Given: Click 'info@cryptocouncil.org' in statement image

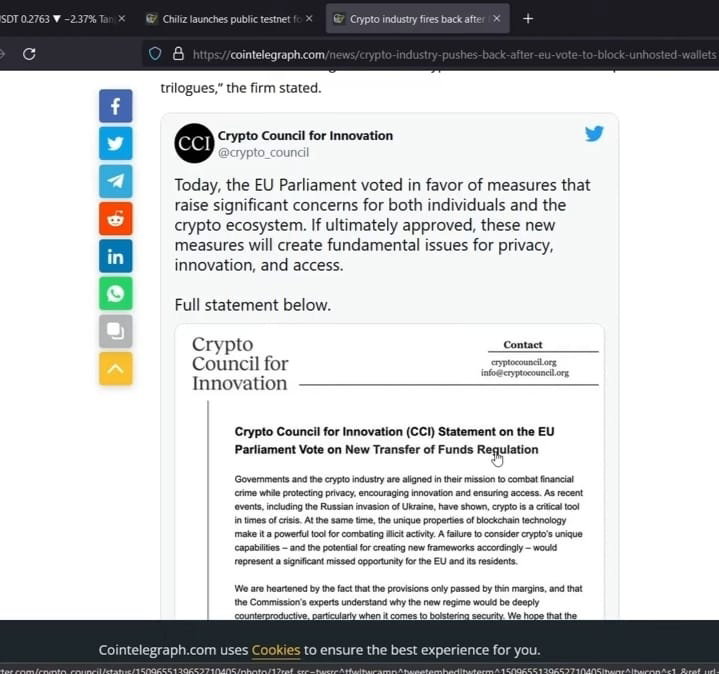Looking at the screenshot, I should point(525,373).
